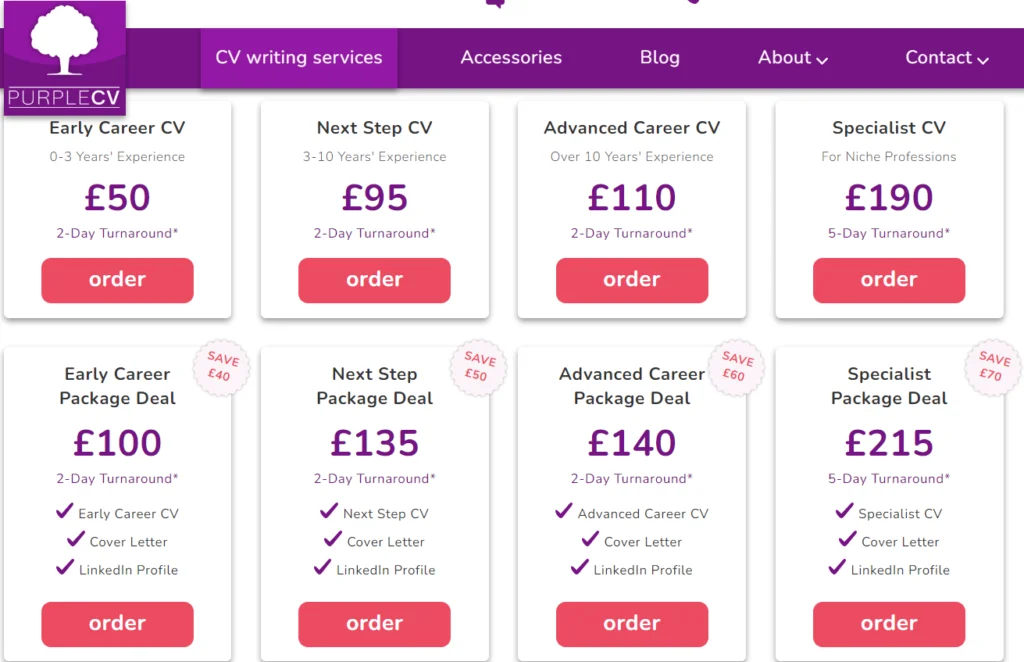Navigate to the Blog section

(x=659, y=57)
